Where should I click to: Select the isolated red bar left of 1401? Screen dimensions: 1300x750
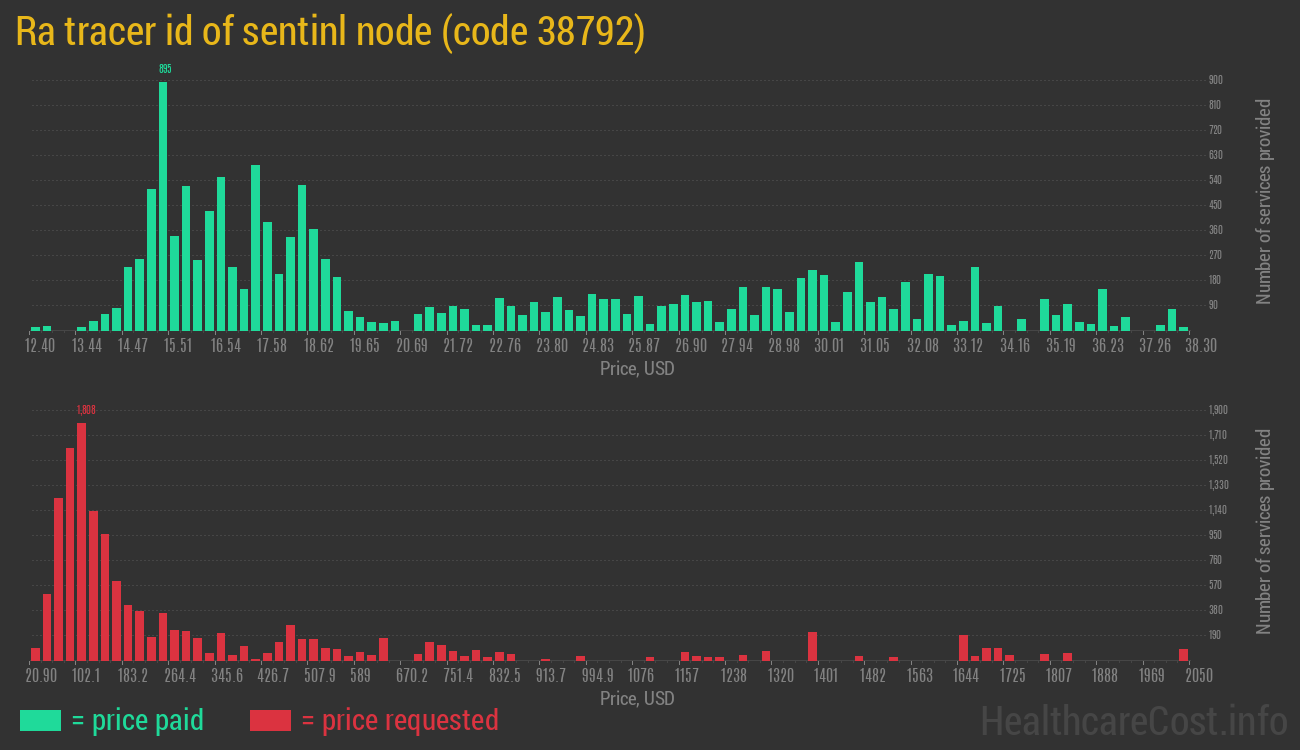point(813,646)
